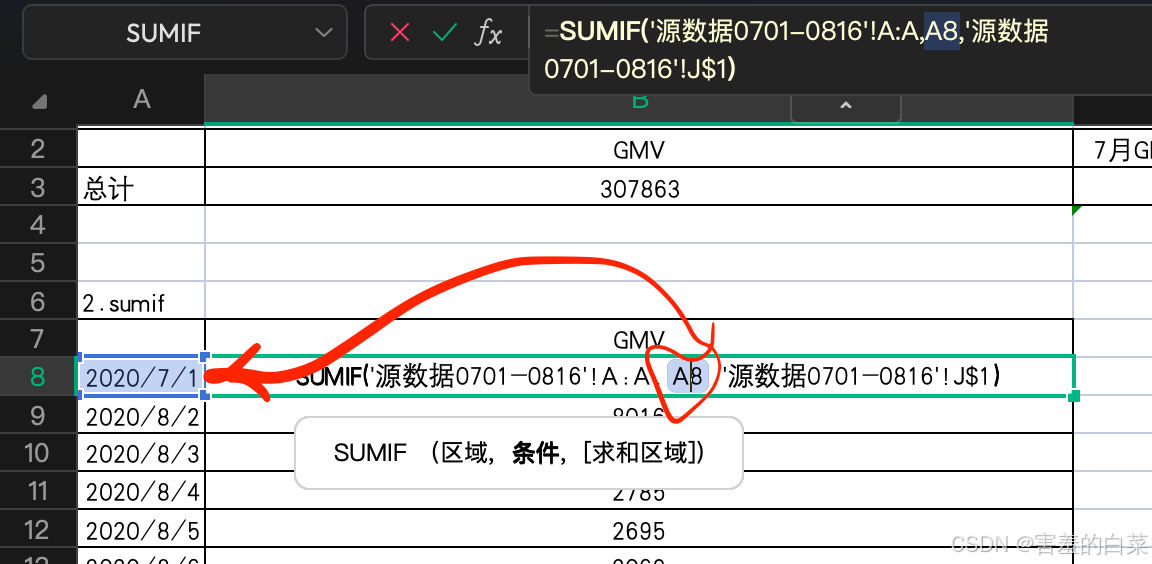The height and width of the screenshot is (564, 1152).
Task: Click date cell 2020/8/5
Action: coord(141,530)
